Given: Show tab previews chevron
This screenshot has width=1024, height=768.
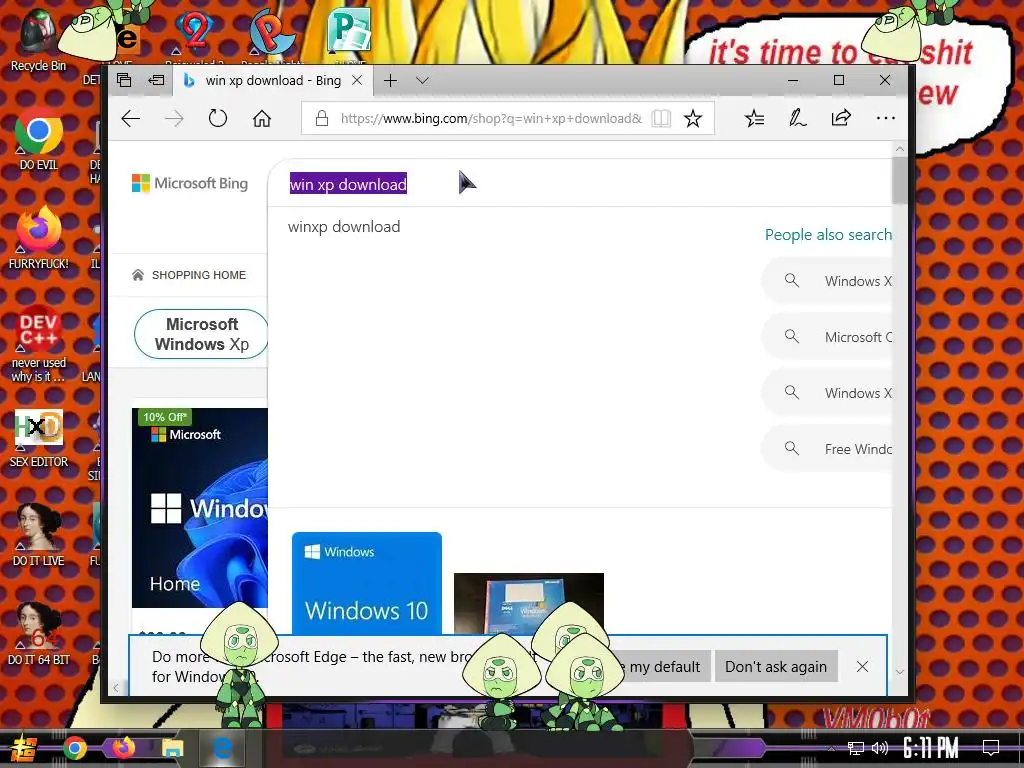Looking at the screenshot, I should 422,80.
